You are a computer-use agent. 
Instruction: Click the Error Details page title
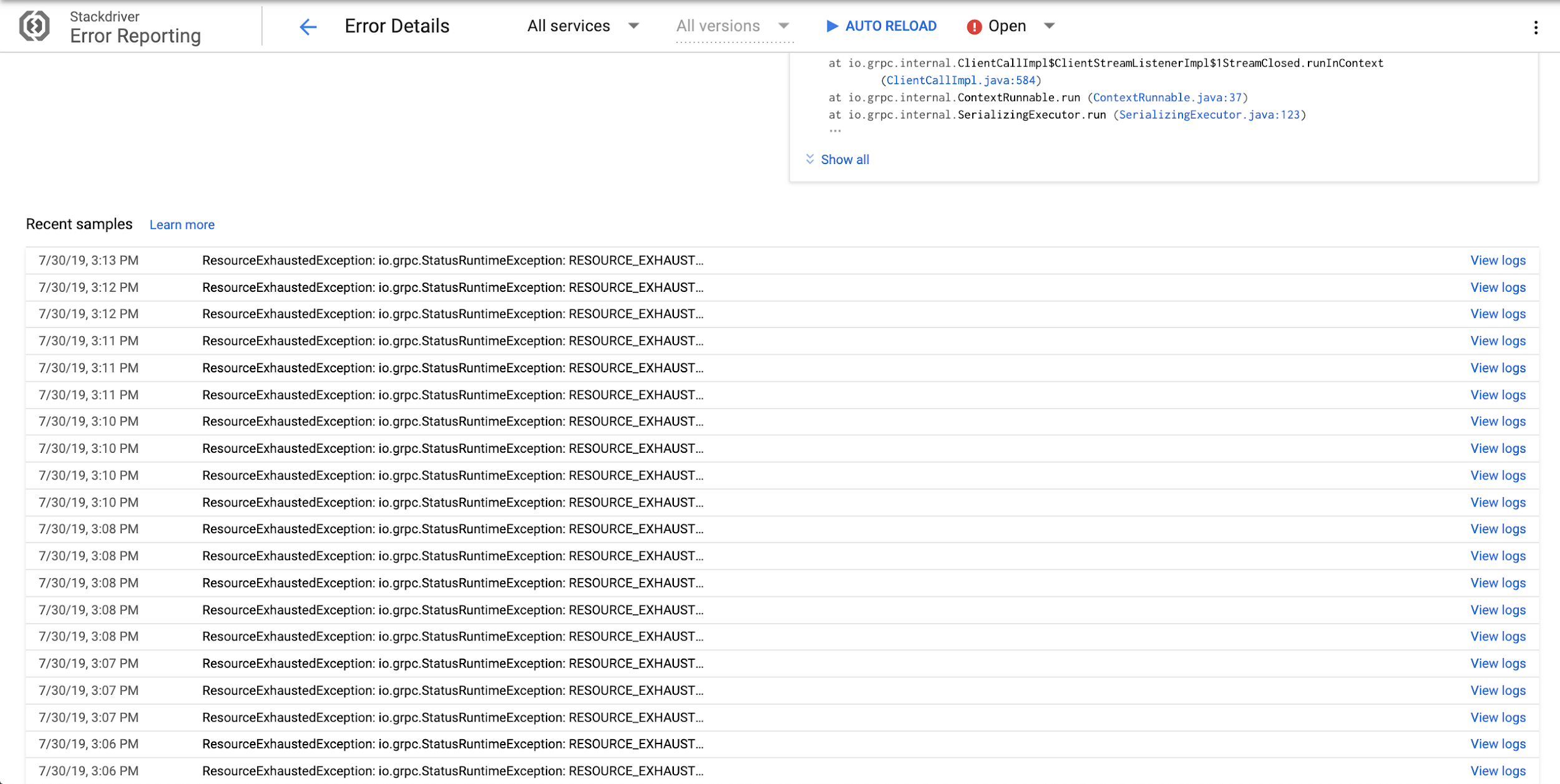pos(397,26)
